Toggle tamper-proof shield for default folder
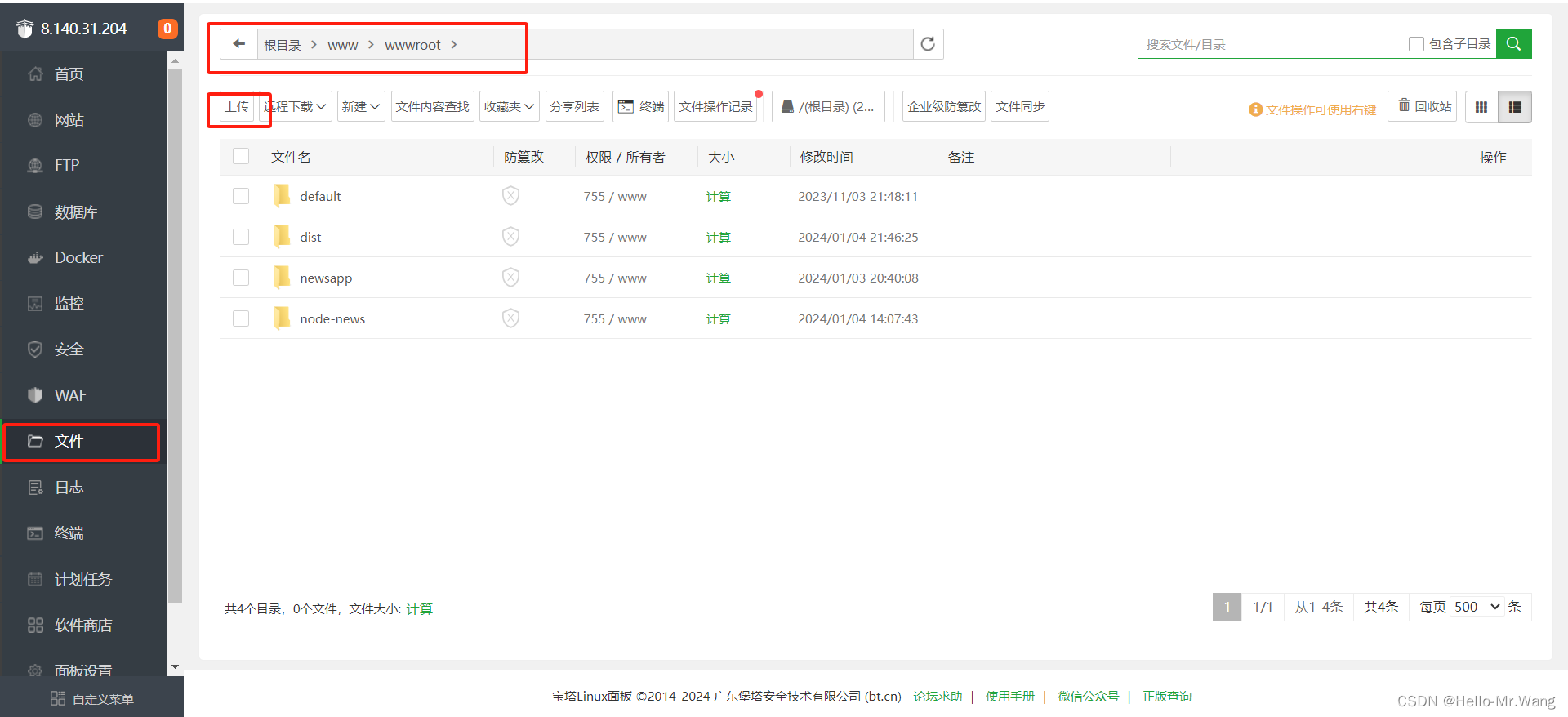 pos(510,195)
